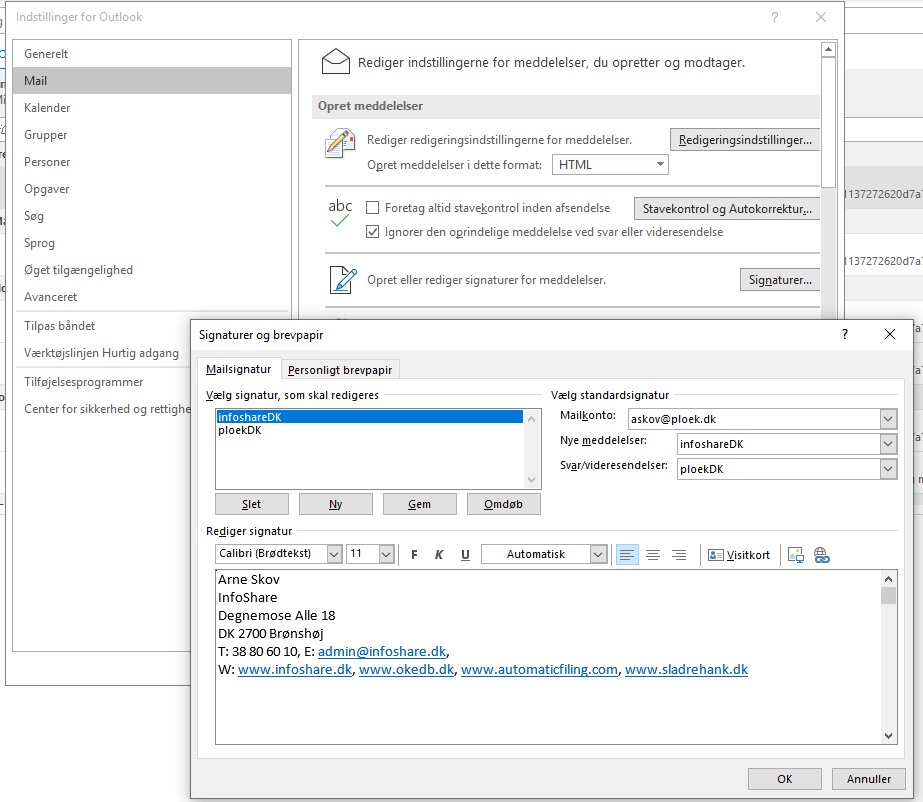Align signature text left
The image size is (923, 802).
pos(627,555)
